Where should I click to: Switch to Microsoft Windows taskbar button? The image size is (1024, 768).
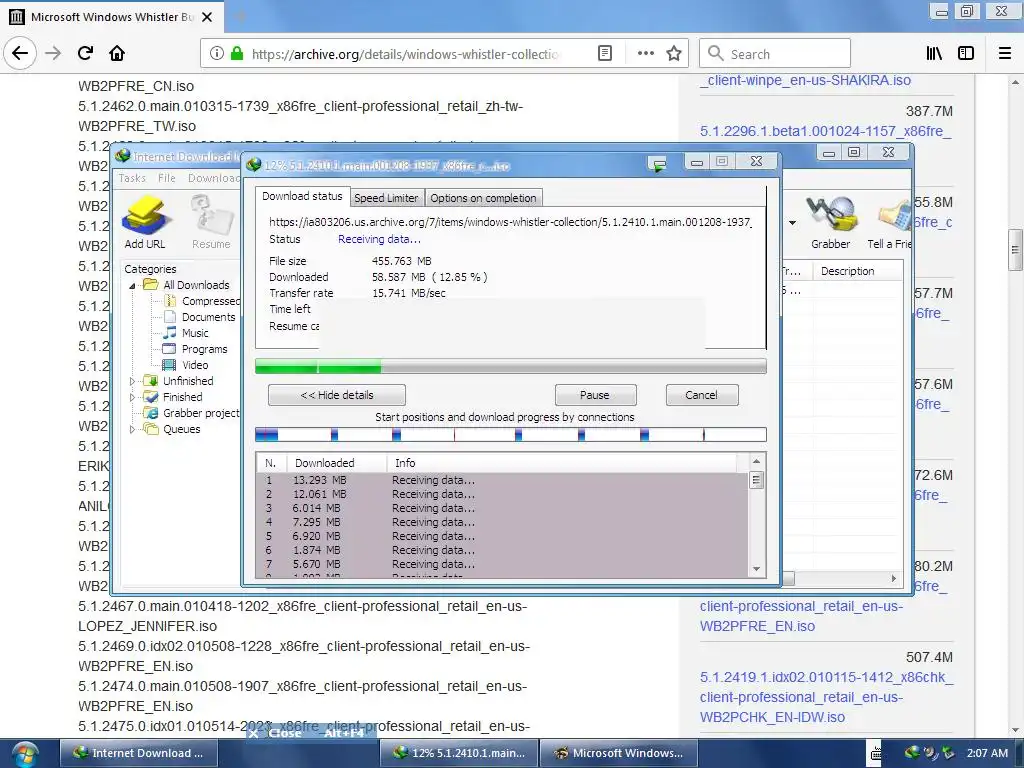[618, 754]
